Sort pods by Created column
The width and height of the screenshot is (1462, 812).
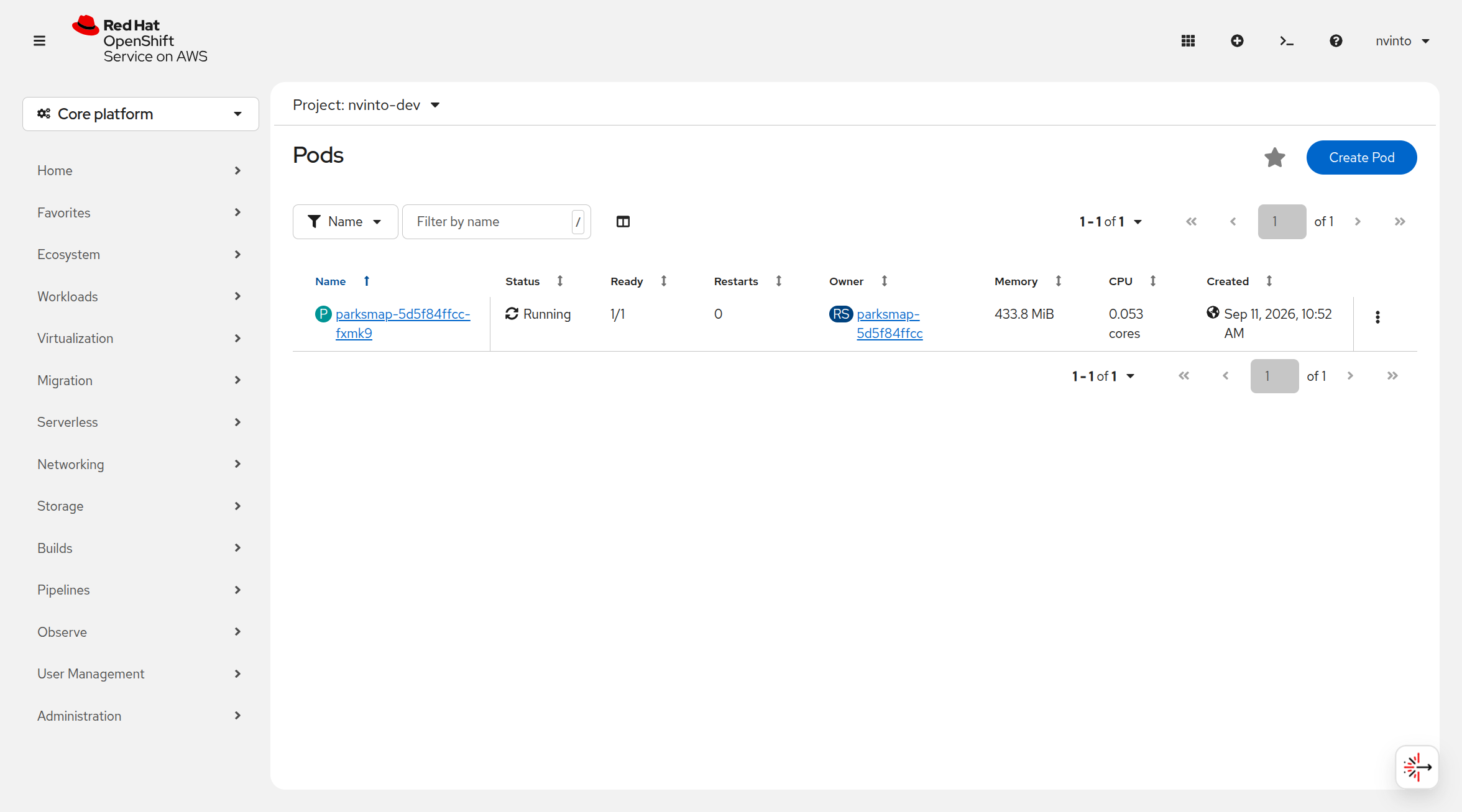(1269, 281)
